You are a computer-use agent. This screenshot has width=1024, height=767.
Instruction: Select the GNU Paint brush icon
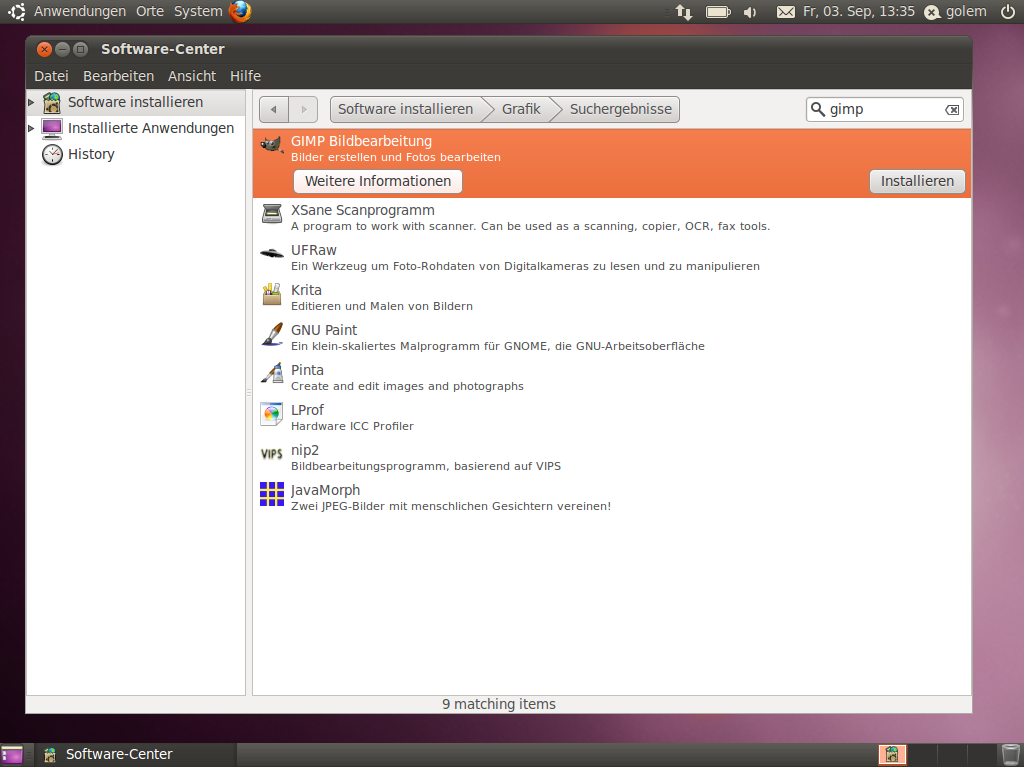272,334
